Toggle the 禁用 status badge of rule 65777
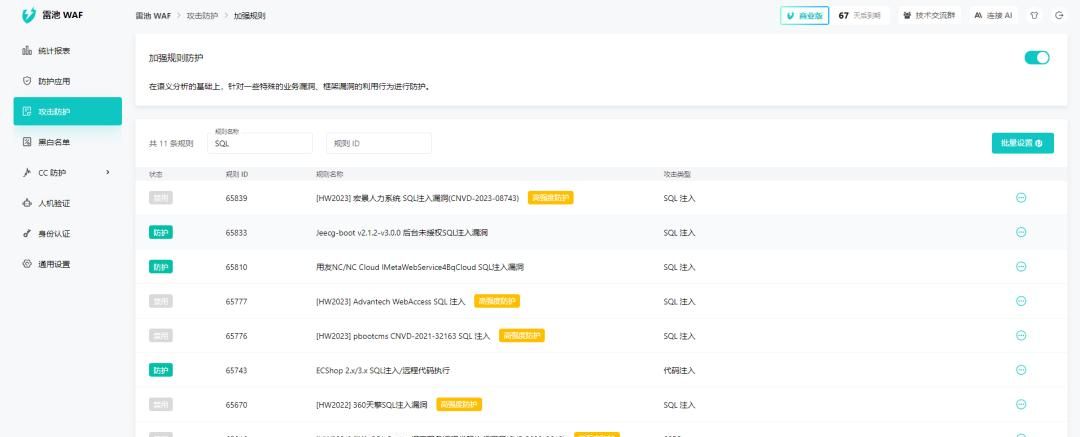Screen dimensions: 1080x437 tap(160, 301)
